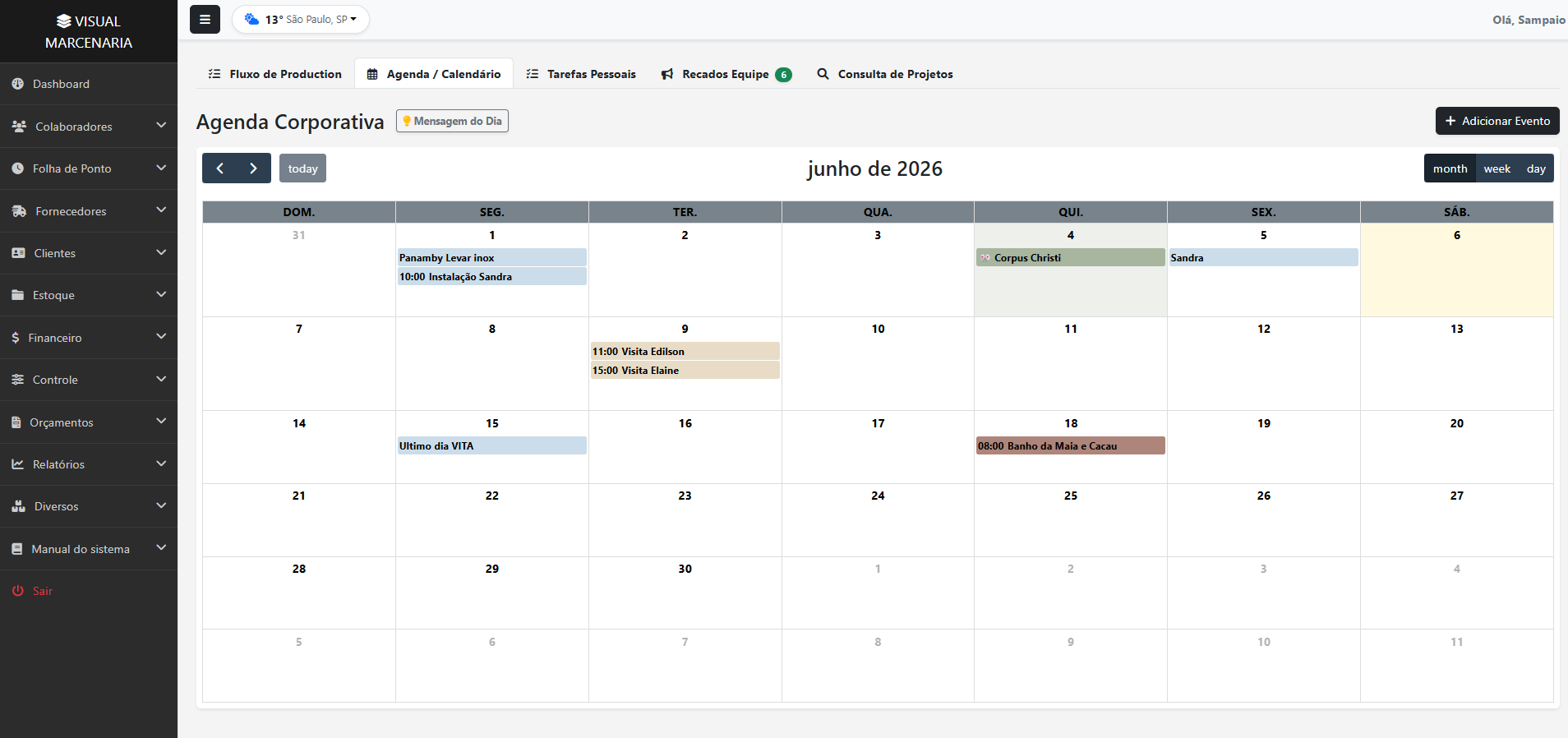Screen dimensions: 1568x738
Task: Click the Colaboradores people icon
Action: tap(19, 127)
